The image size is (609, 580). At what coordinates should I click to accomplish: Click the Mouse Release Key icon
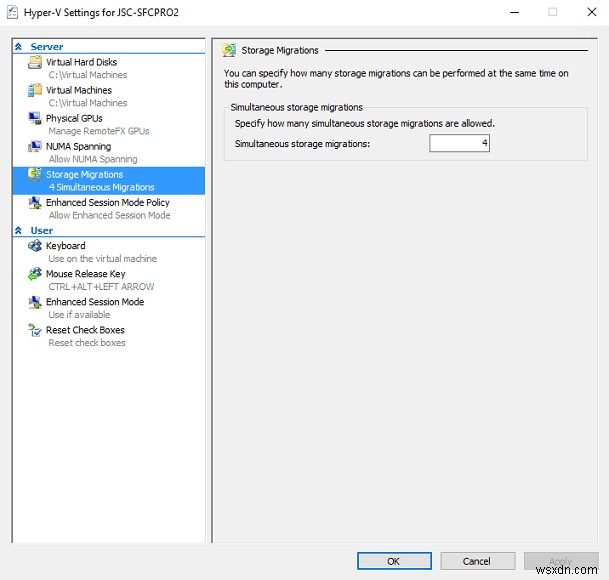(35, 274)
